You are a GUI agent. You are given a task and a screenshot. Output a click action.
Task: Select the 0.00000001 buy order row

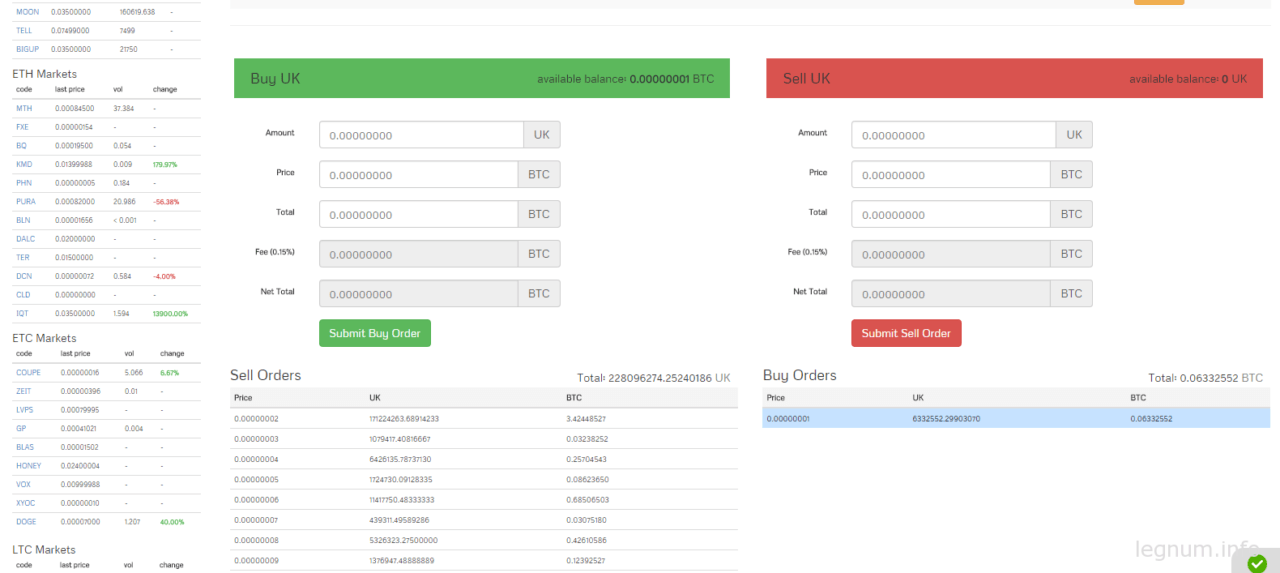[1016, 418]
